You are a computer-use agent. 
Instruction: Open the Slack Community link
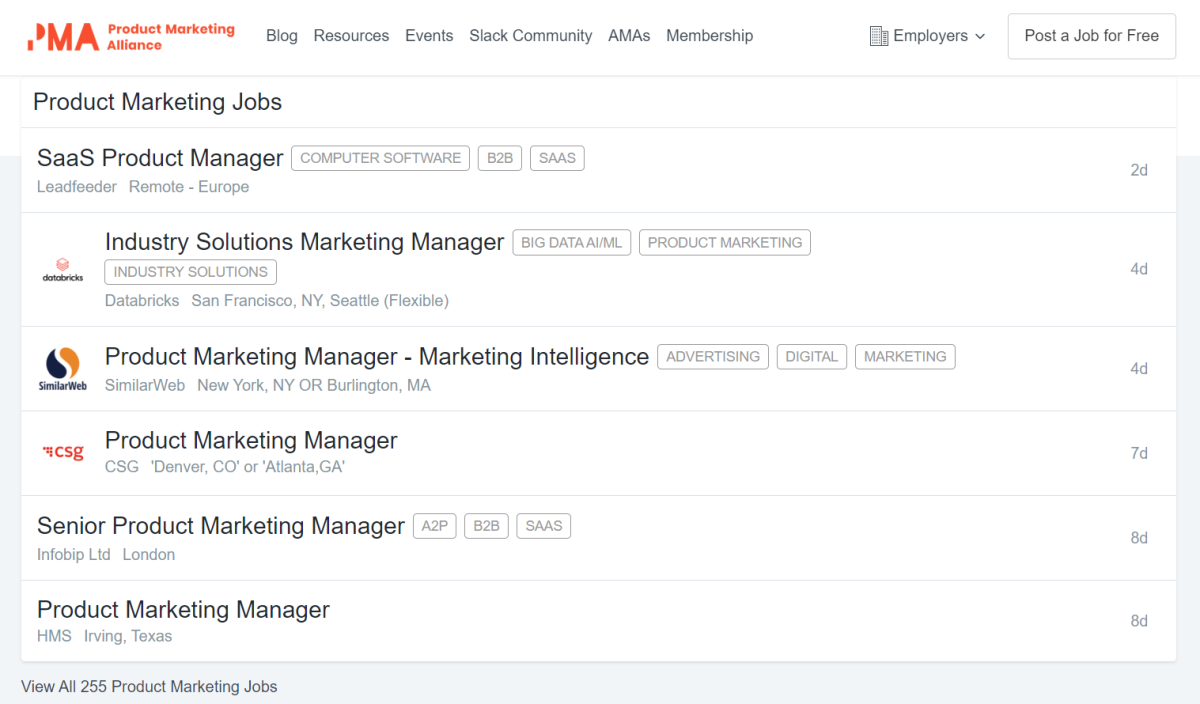click(531, 36)
